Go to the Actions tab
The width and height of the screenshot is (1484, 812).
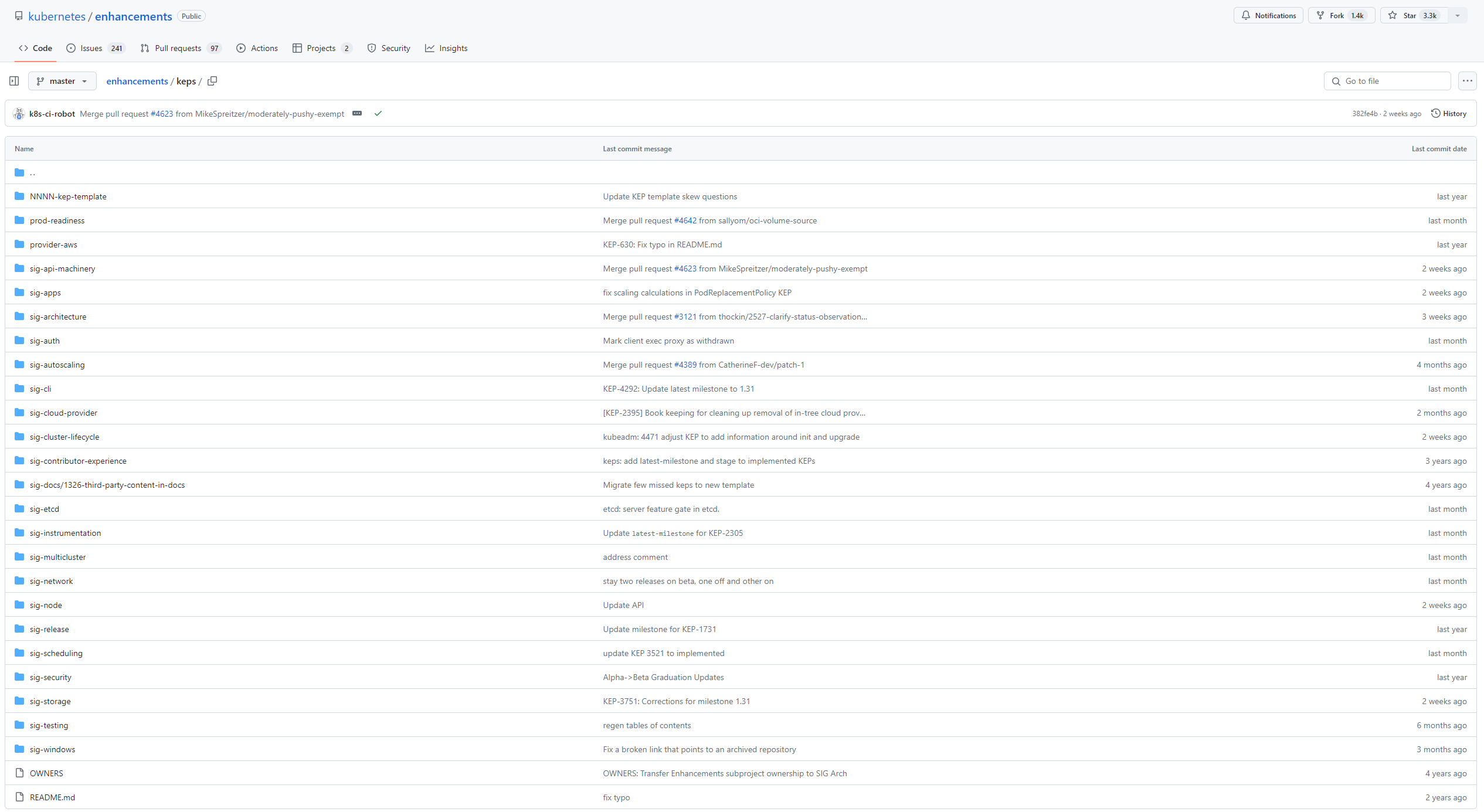257,48
